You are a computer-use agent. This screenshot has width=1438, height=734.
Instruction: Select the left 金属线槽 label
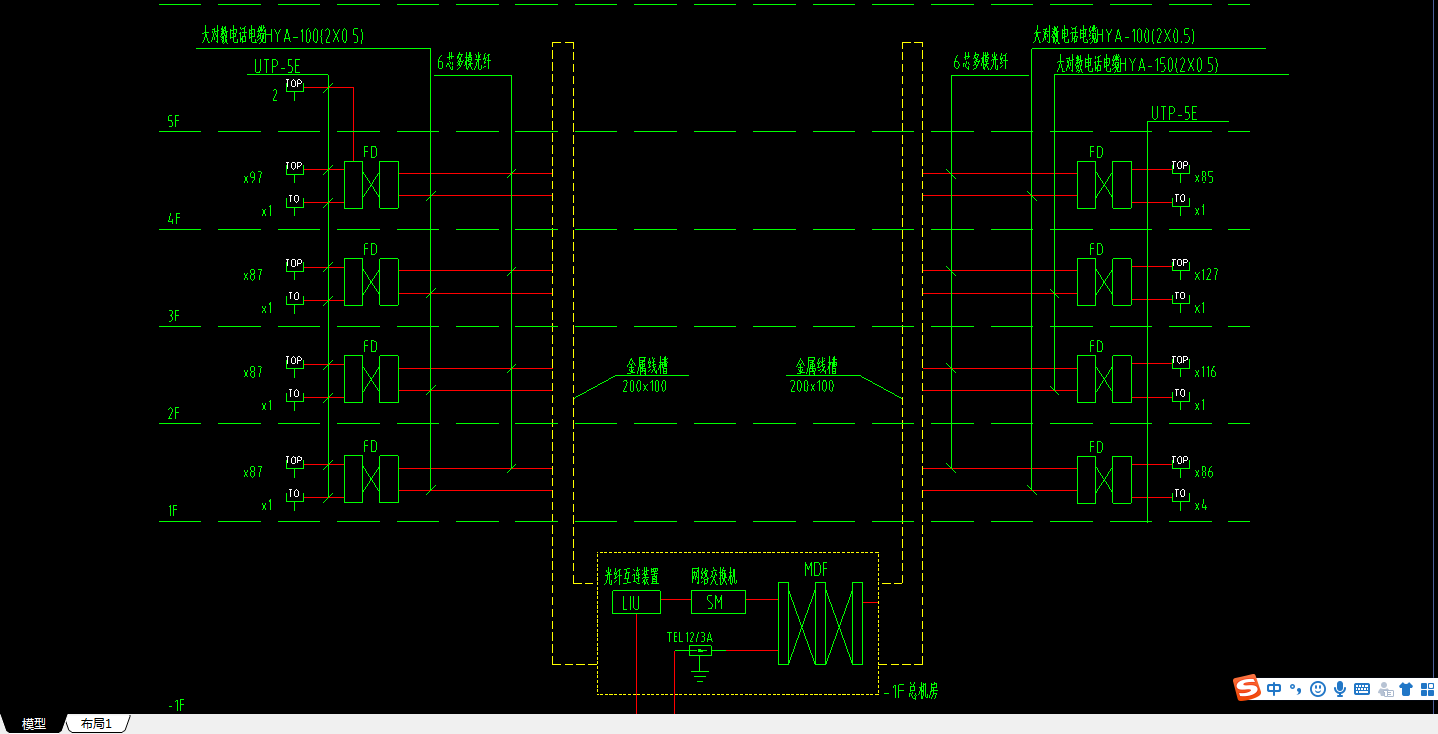(x=645, y=366)
